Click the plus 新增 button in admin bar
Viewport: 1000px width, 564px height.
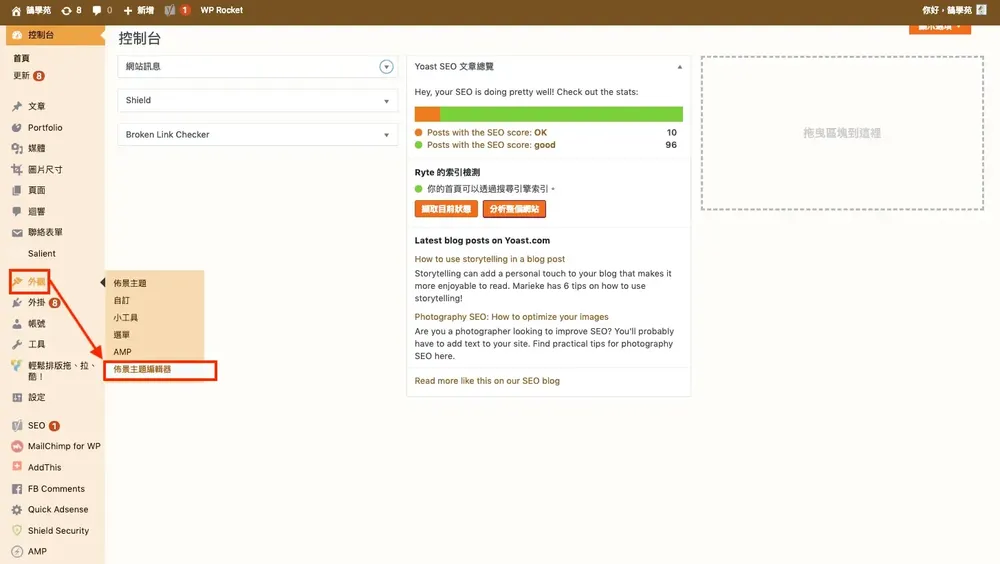click(138, 10)
